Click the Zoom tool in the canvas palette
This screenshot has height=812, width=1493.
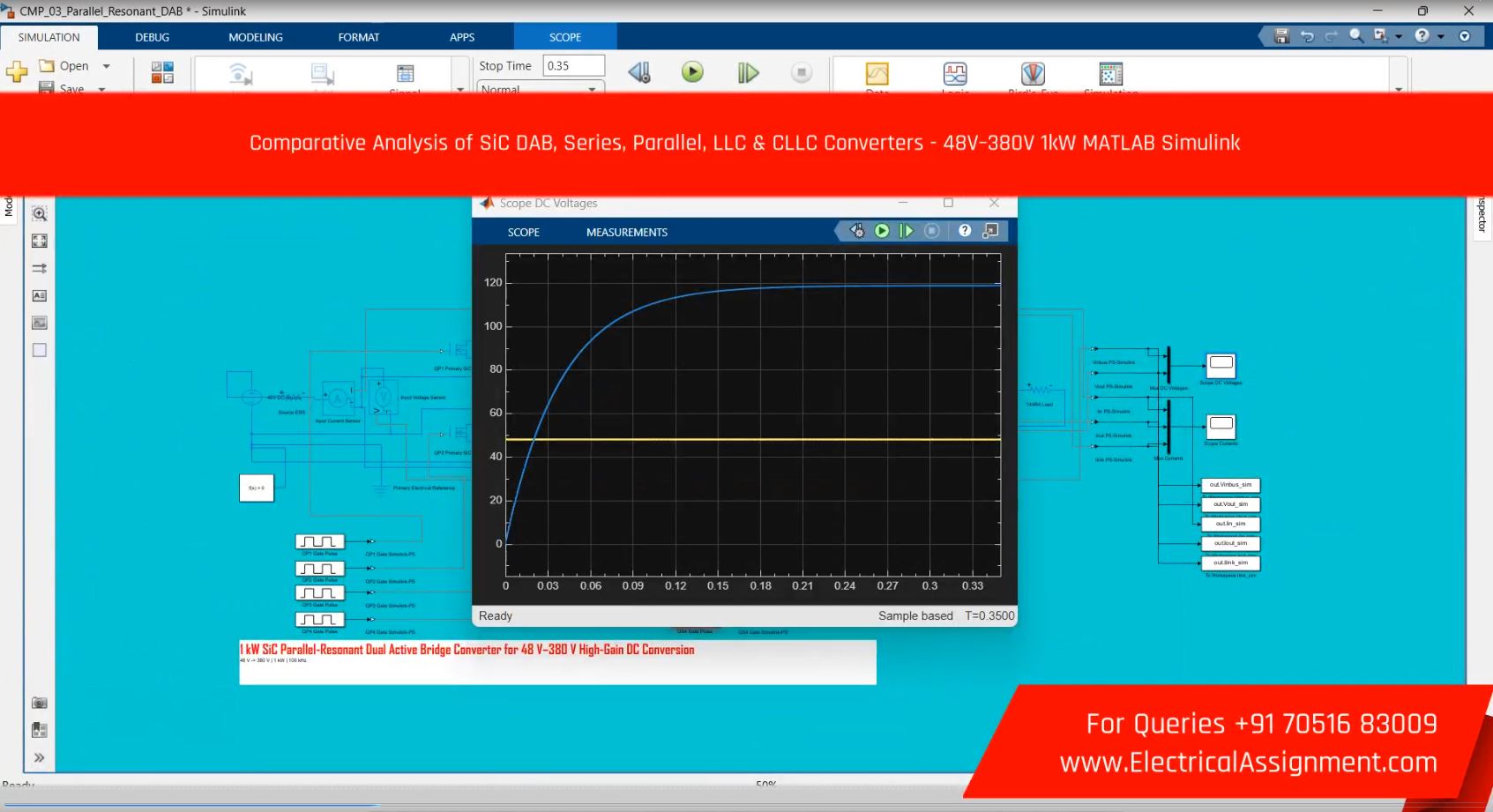40,213
